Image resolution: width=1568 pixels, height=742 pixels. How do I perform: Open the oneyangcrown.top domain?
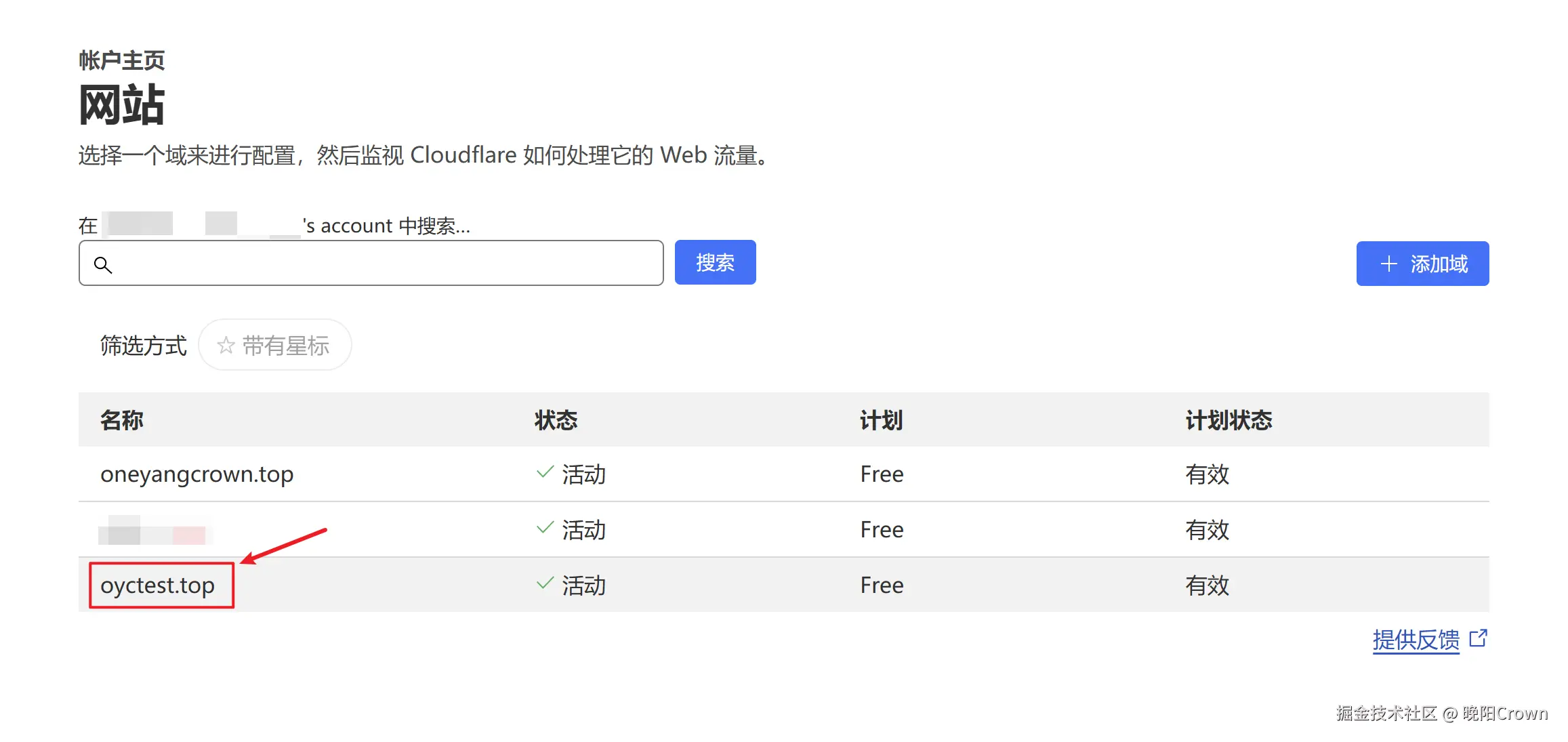(x=197, y=474)
